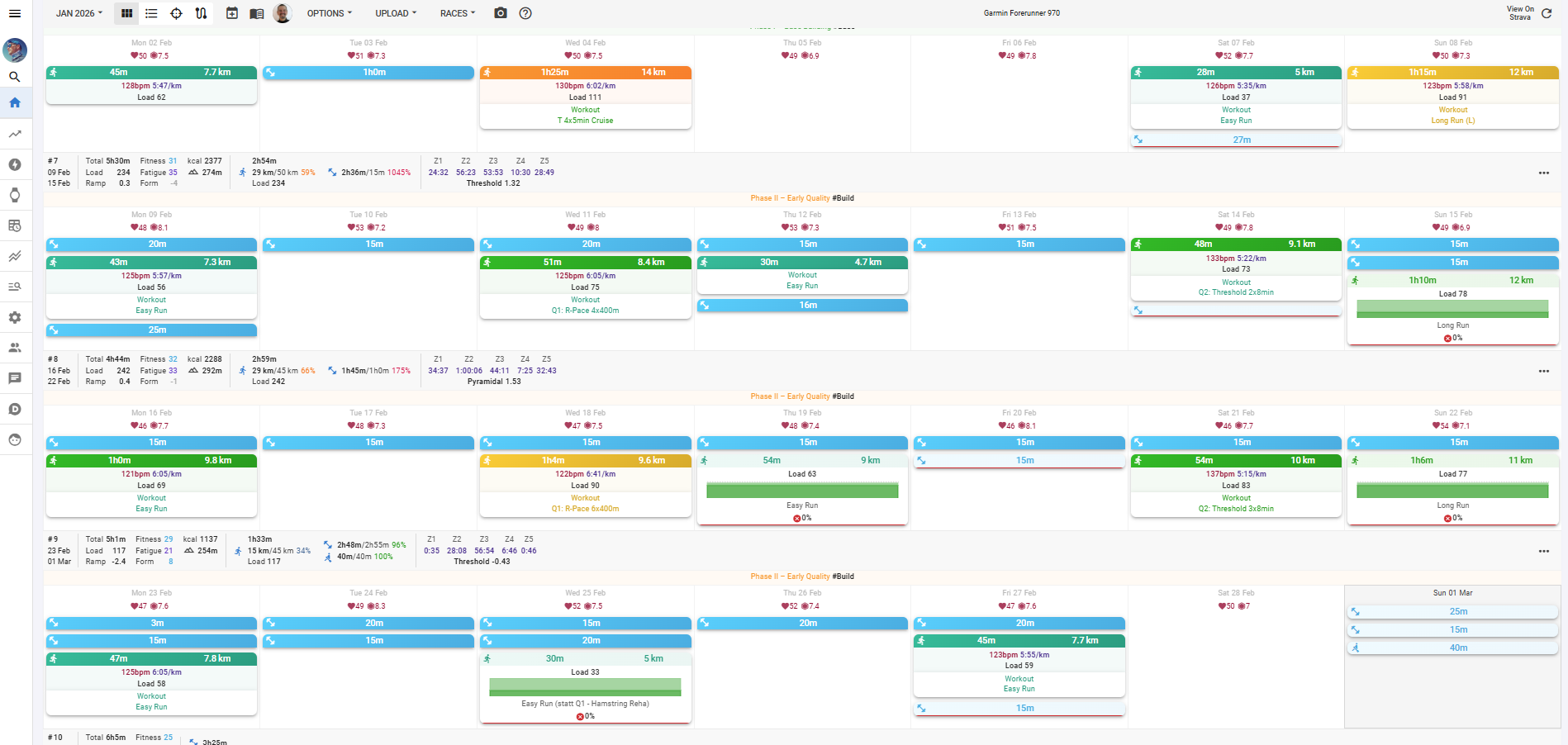
Task: Open the hamburger menu
Action: pyautogui.click(x=15, y=13)
